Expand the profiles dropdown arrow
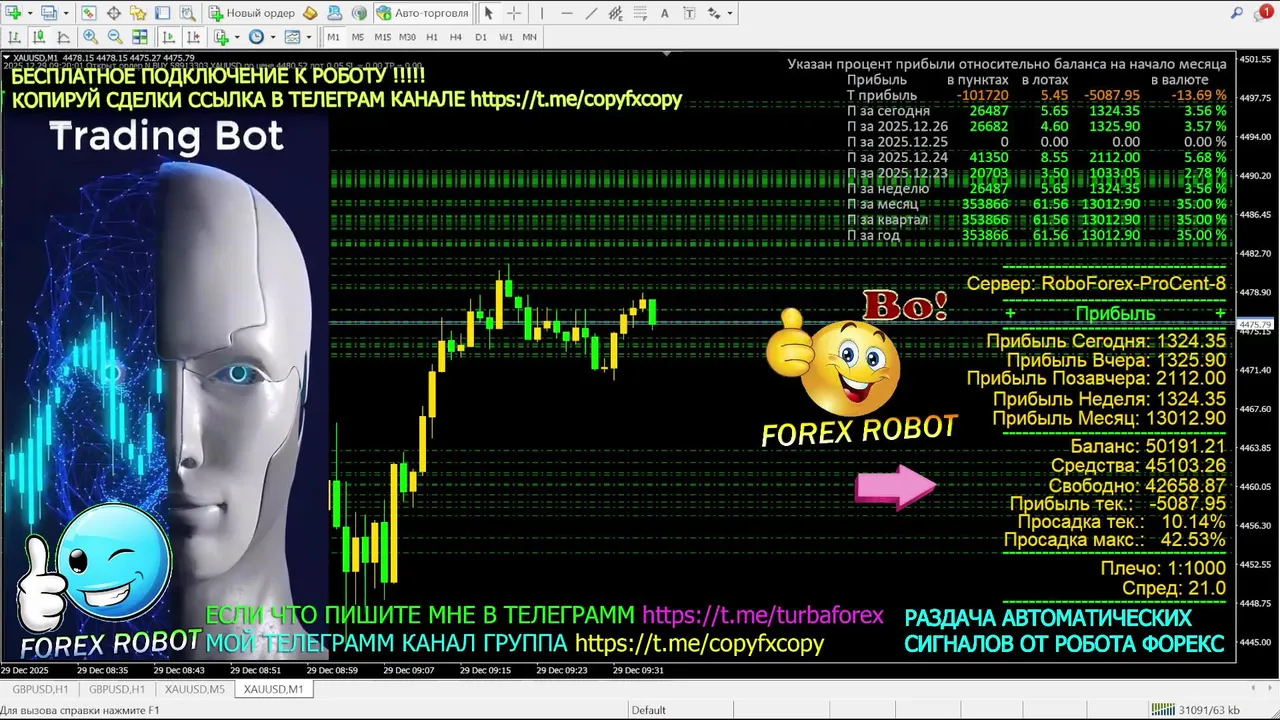The width and height of the screenshot is (1280, 720). point(66,13)
